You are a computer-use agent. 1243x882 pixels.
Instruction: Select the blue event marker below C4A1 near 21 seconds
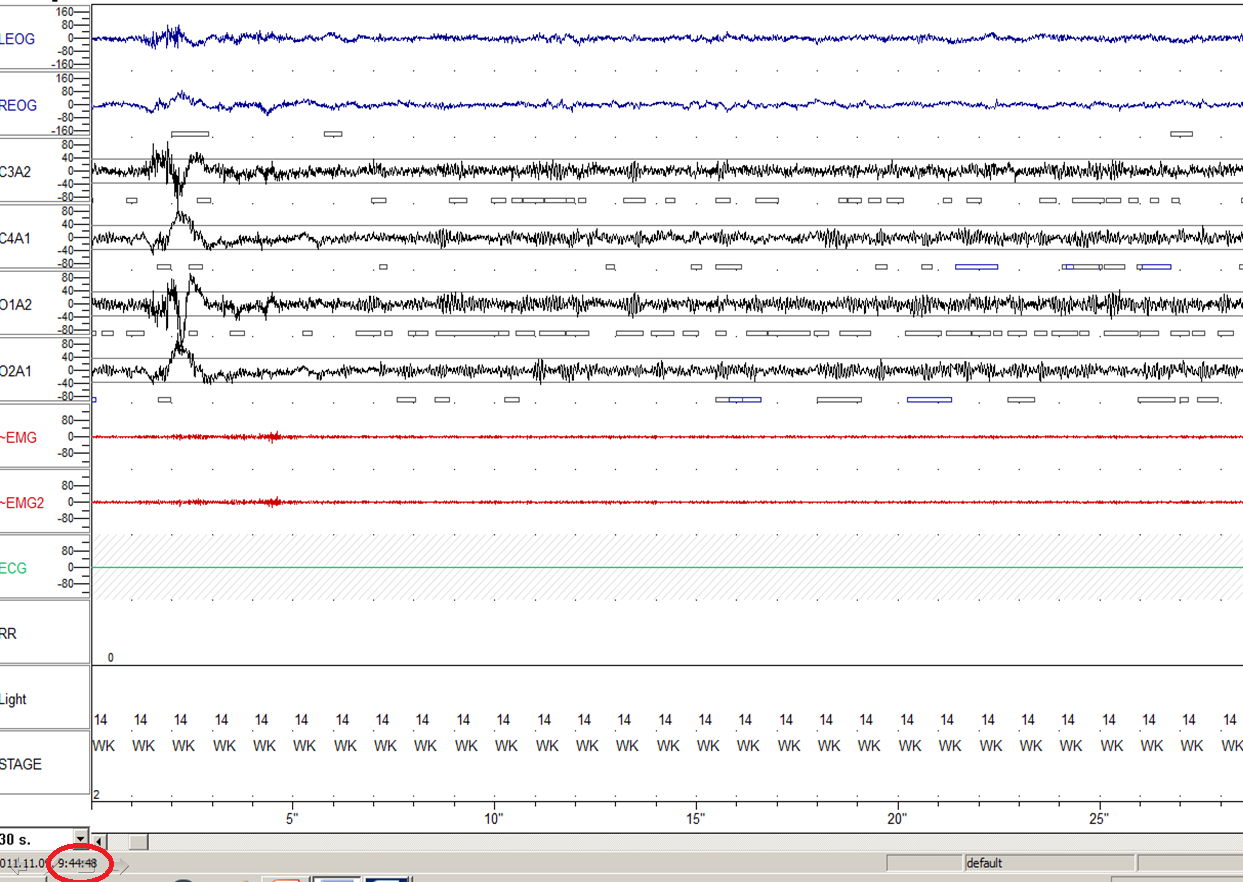(977, 267)
